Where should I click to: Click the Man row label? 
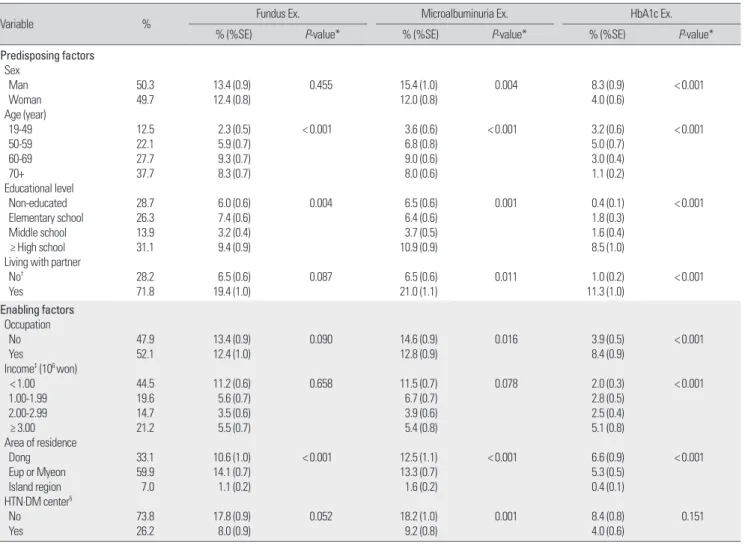point(18,85)
